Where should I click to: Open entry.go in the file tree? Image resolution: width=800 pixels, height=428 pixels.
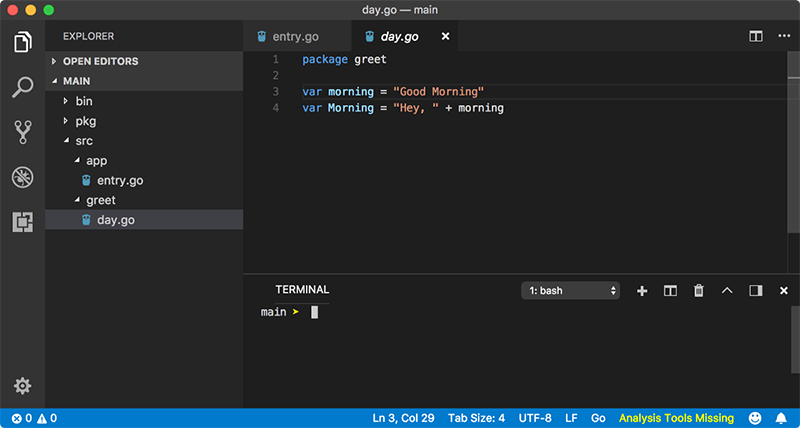[119, 180]
